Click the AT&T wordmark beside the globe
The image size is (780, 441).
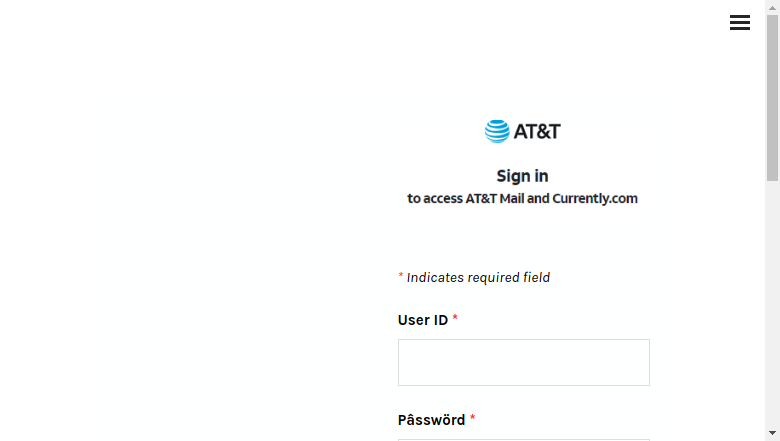537,132
